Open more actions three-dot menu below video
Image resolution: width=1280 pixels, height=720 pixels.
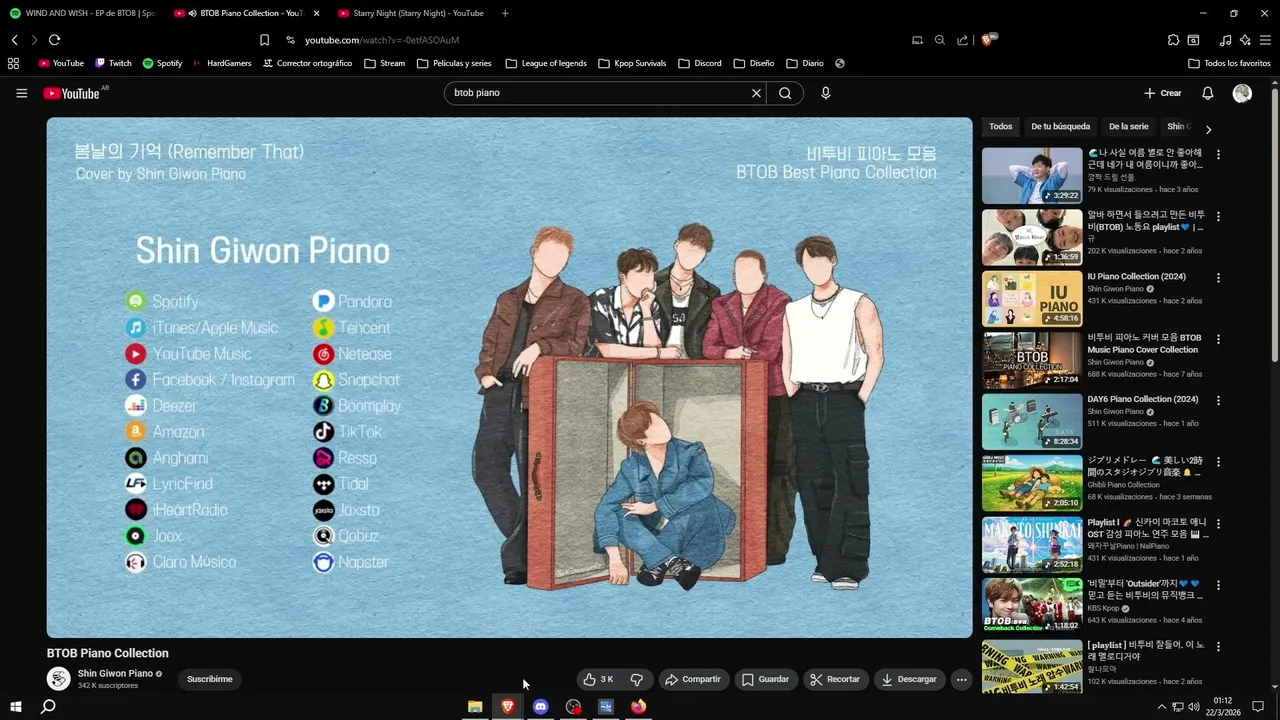pyautogui.click(x=961, y=679)
